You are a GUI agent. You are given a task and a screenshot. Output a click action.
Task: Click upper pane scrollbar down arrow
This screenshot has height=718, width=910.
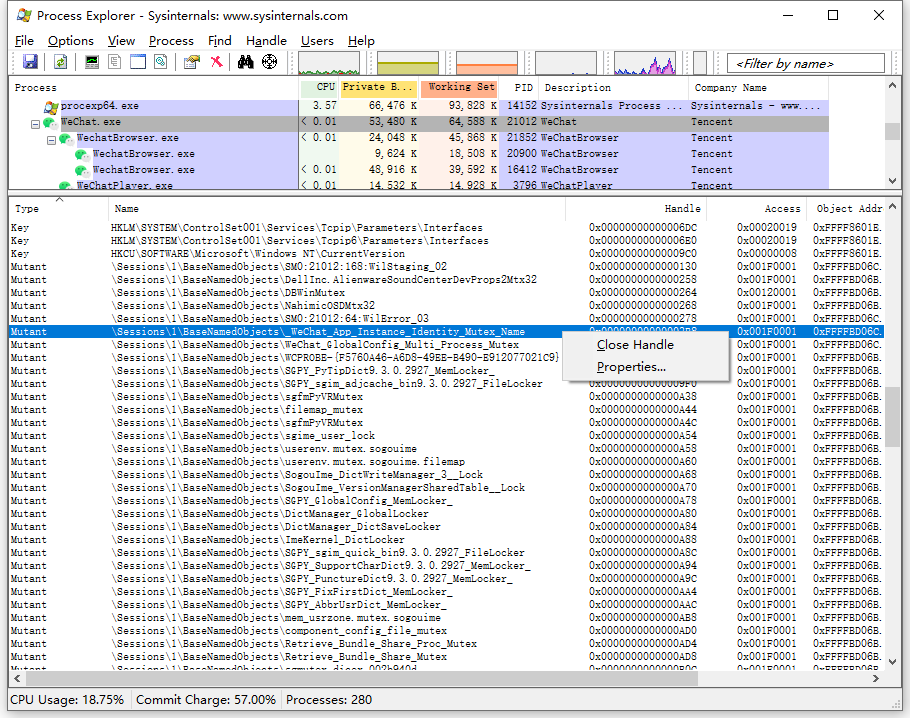point(892,181)
